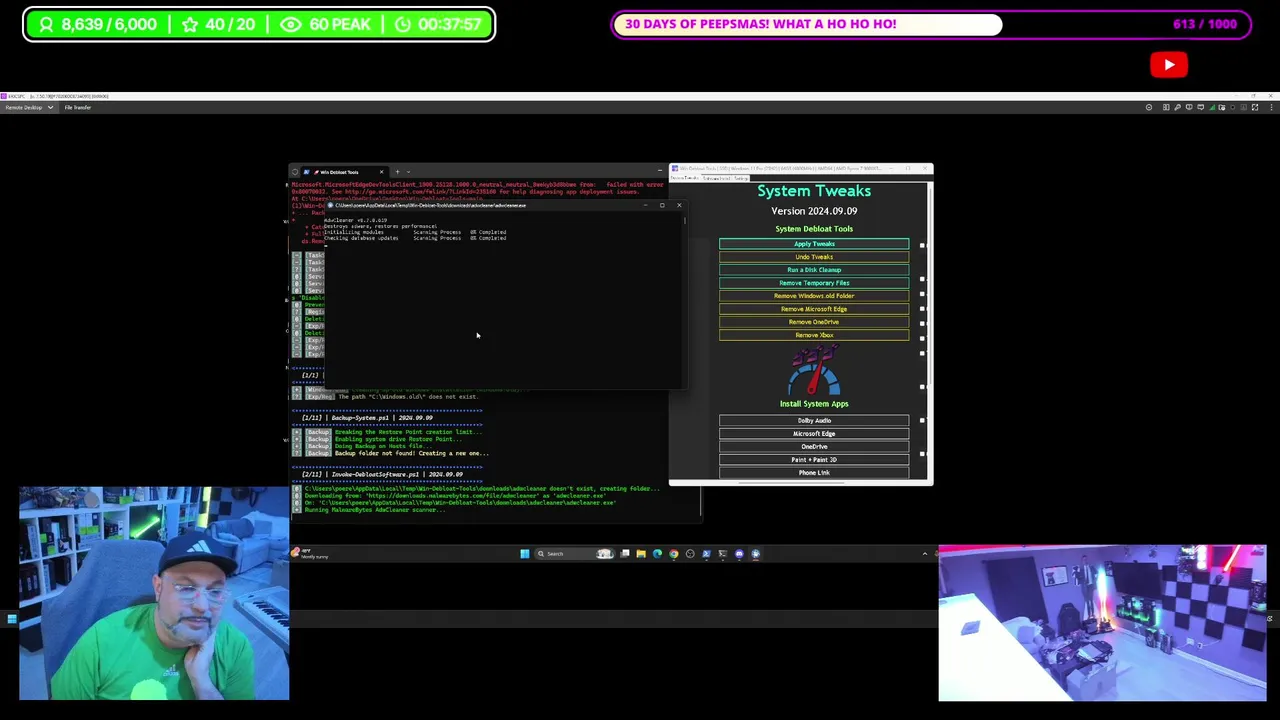Click 'Backup folder not found!' terminal line
The height and width of the screenshot is (720, 1280).
coord(411,453)
